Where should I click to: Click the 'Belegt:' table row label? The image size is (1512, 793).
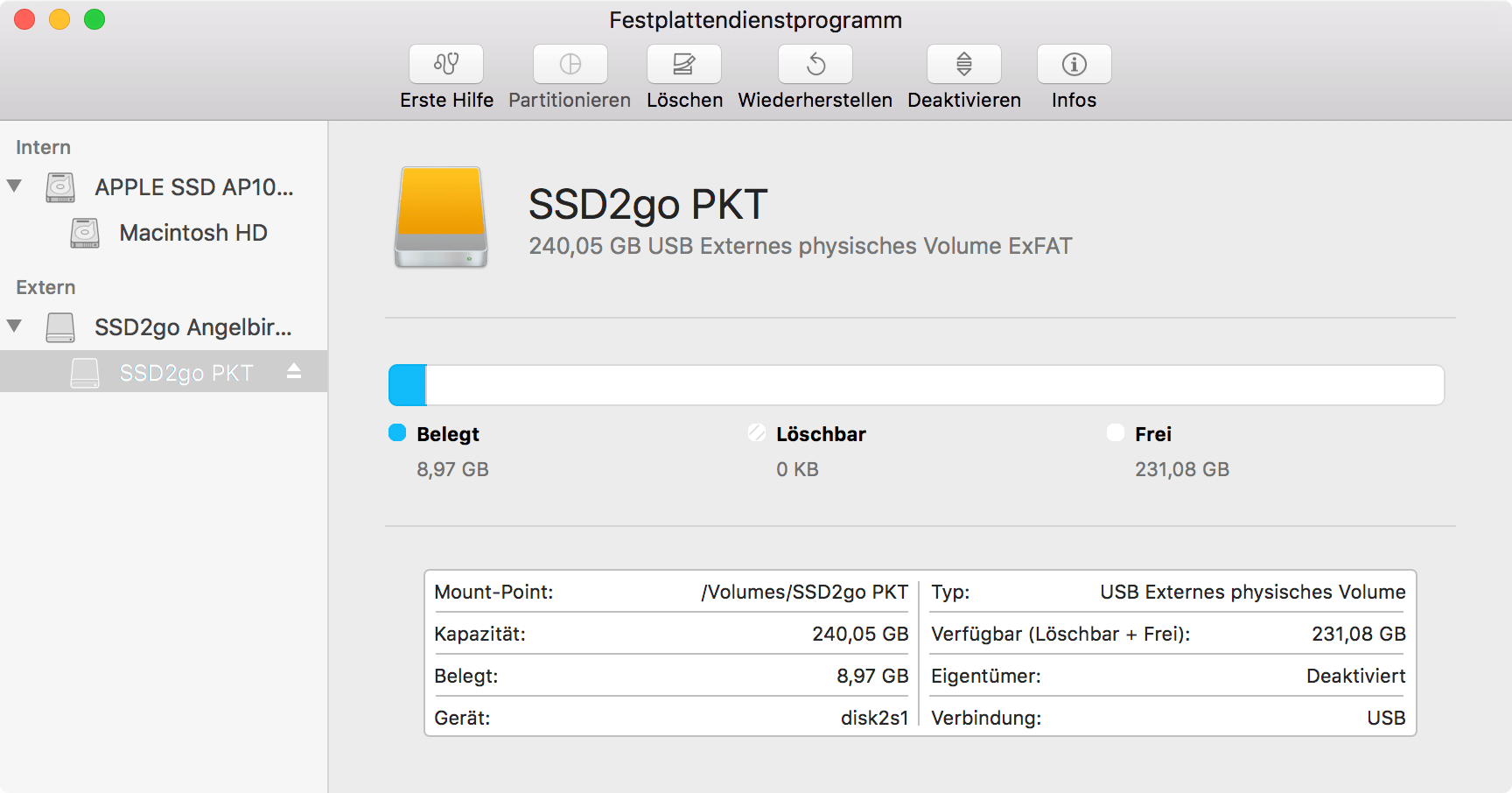(466, 676)
